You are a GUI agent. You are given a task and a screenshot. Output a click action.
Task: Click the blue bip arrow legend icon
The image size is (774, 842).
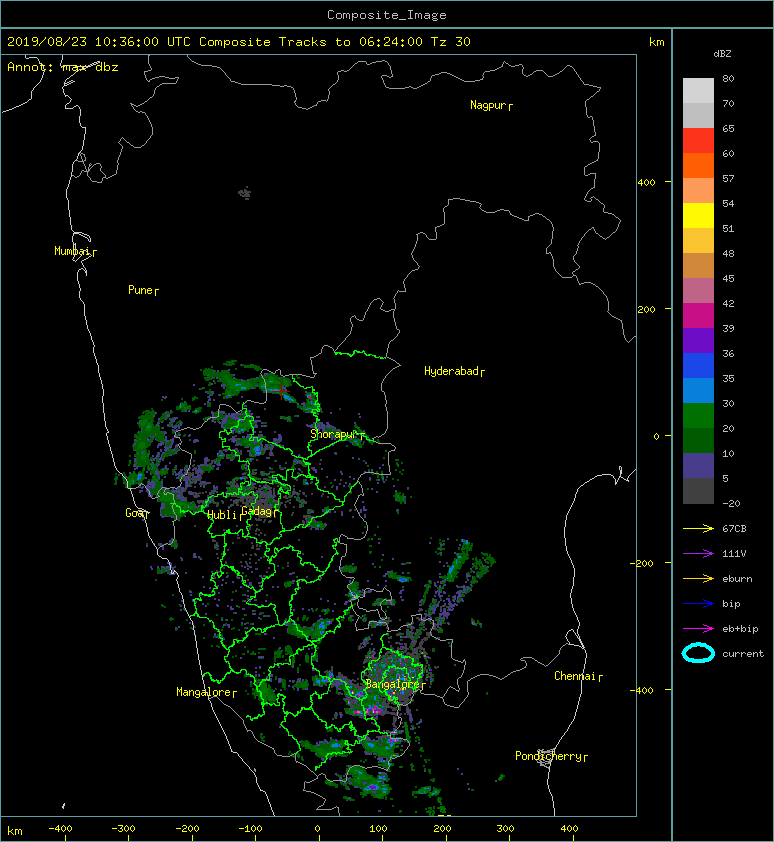tap(698, 604)
